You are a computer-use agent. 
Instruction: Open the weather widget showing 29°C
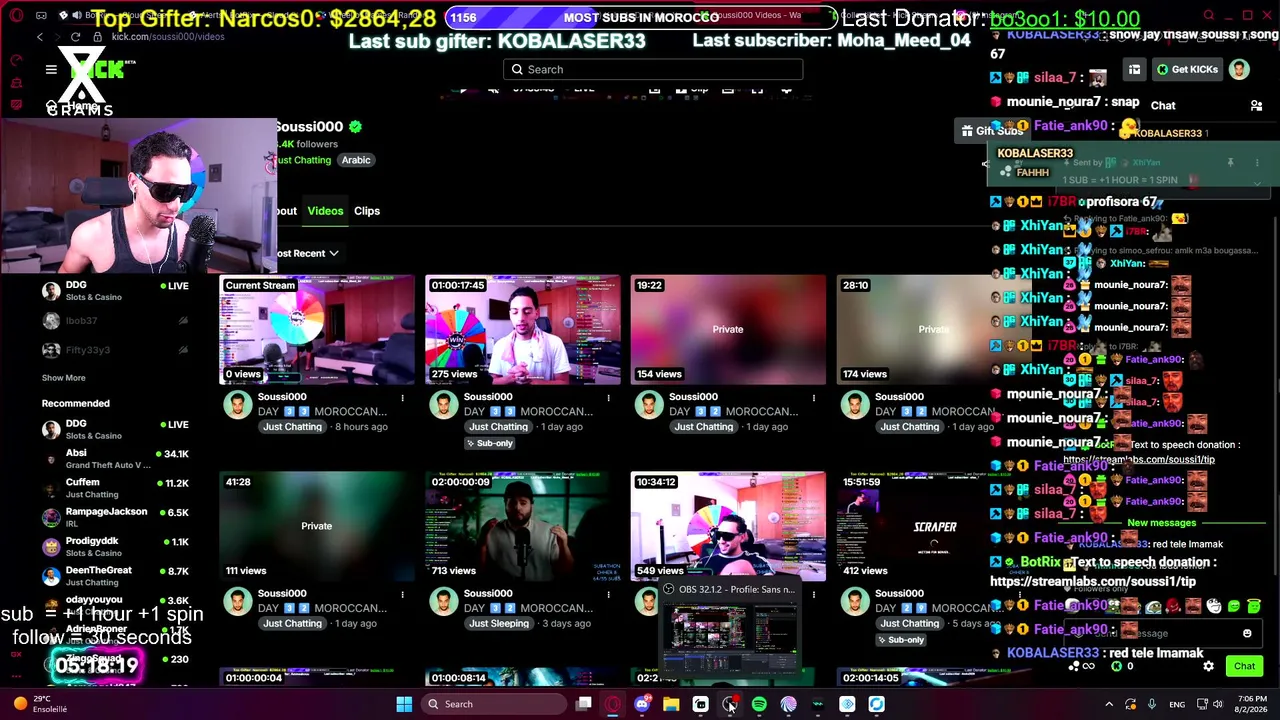pyautogui.click(x=41, y=704)
